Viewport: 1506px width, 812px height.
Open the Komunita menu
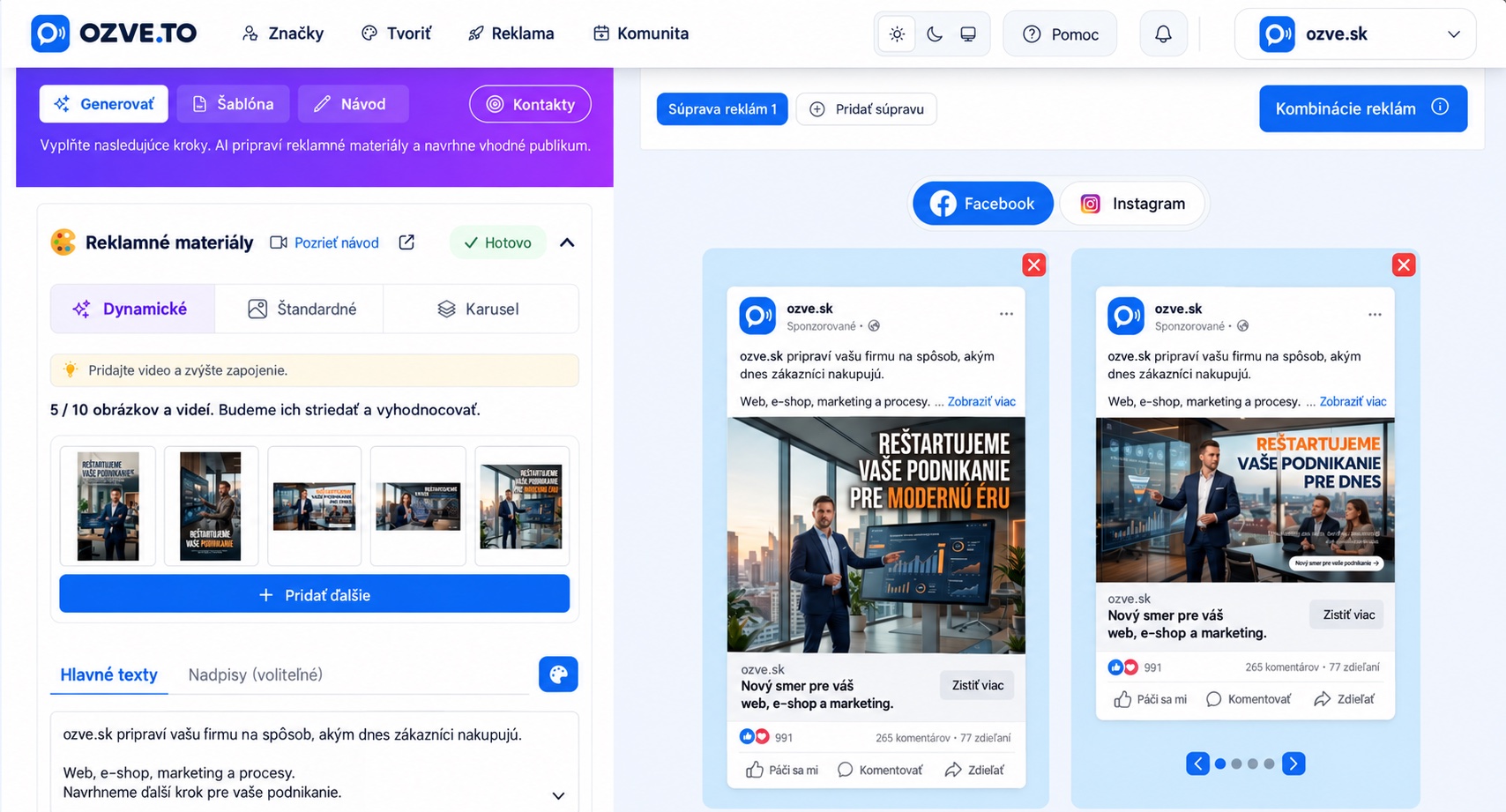(641, 34)
